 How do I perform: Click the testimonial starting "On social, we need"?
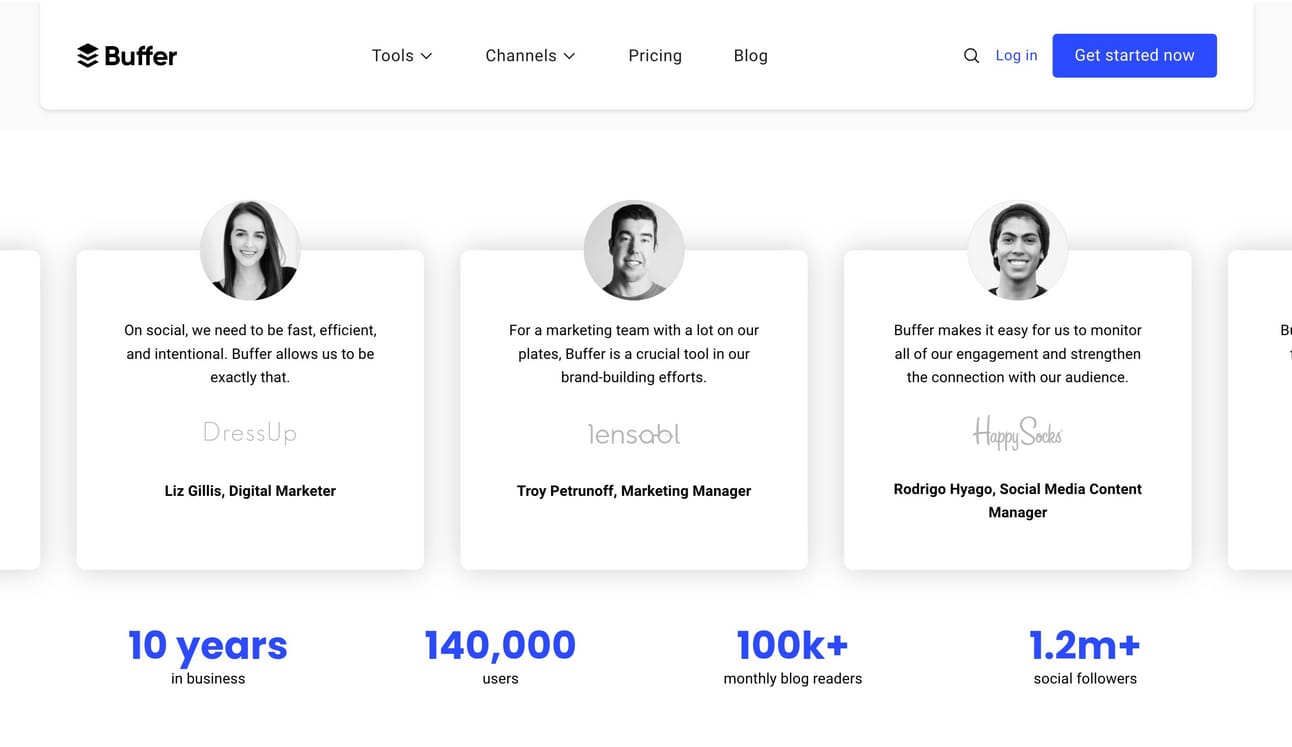click(250, 354)
